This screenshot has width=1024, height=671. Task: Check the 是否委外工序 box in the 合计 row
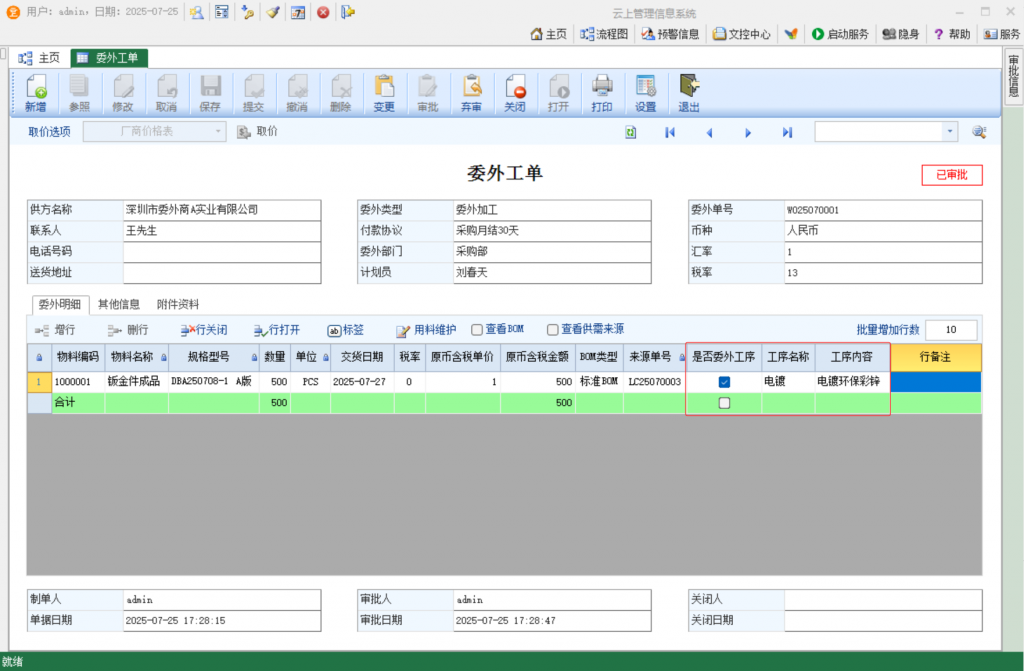tap(724, 403)
